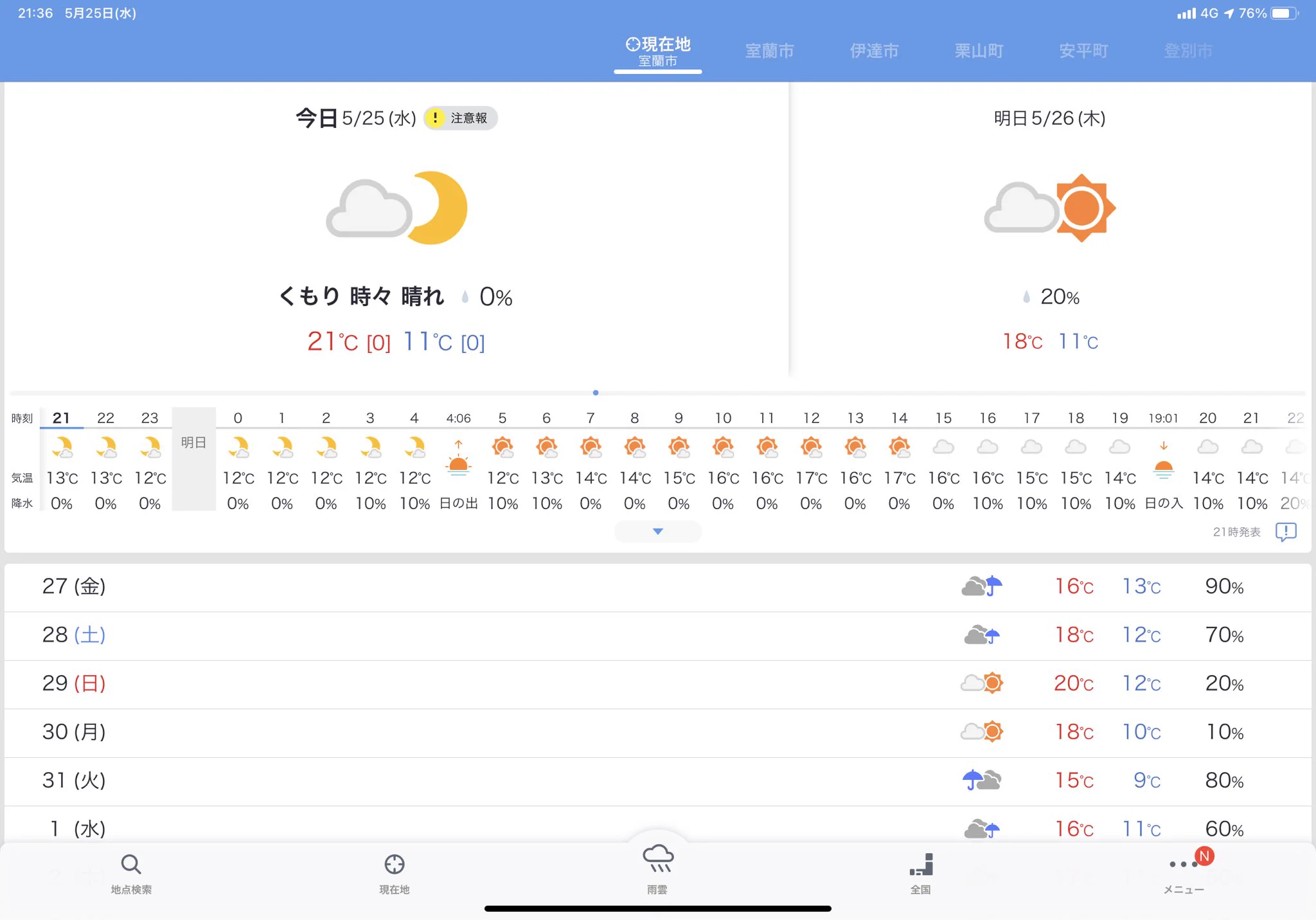The width and height of the screenshot is (1316, 920).
Task: Tap the 19:01 sunset icon
Action: coord(1164,460)
